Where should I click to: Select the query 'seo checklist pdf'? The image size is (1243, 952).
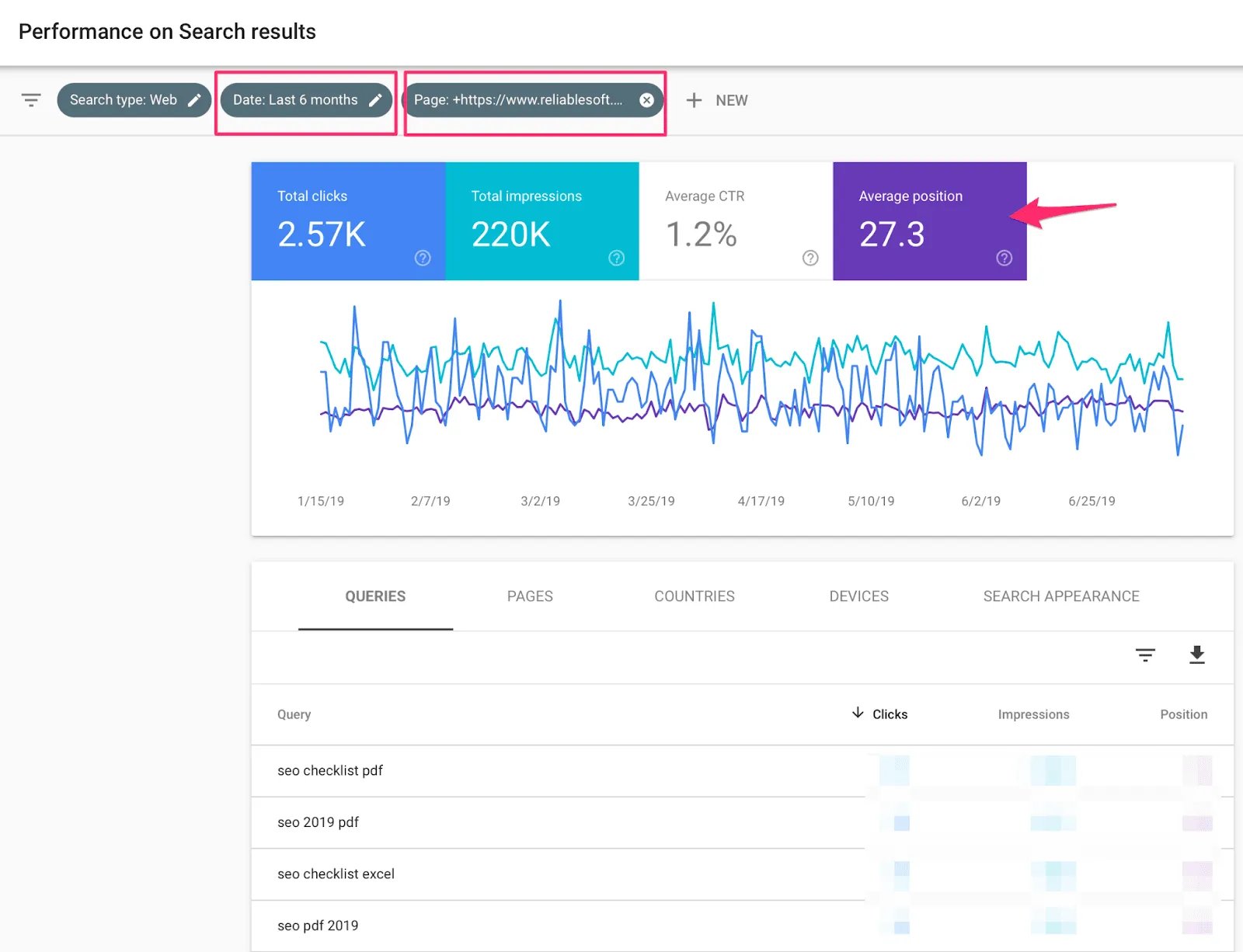click(x=330, y=770)
